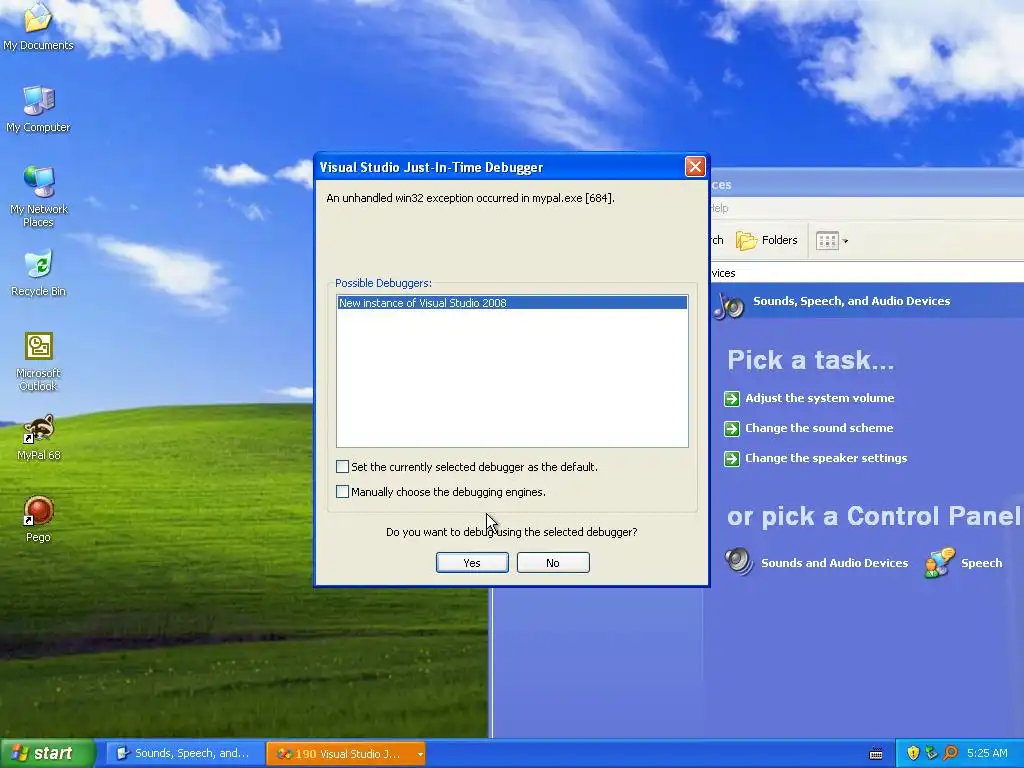1024x768 pixels.
Task: Click Adjust the system volume link
Action: point(820,398)
